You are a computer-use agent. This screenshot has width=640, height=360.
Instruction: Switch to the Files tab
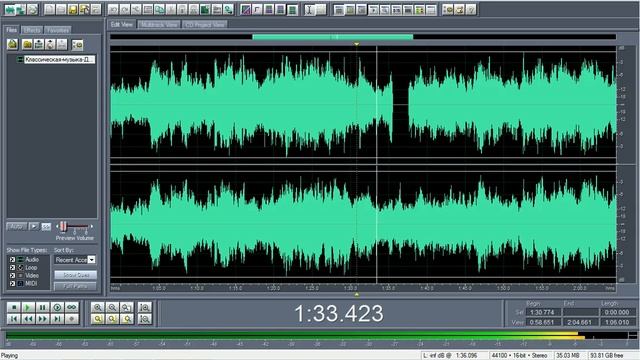pos(11,30)
